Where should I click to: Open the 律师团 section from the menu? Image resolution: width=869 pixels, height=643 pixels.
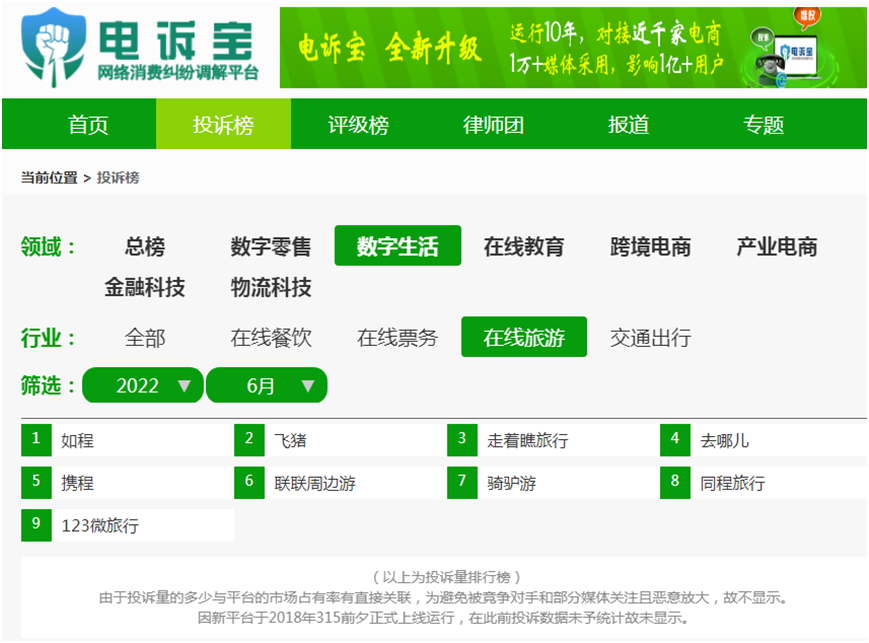pyautogui.click(x=491, y=123)
